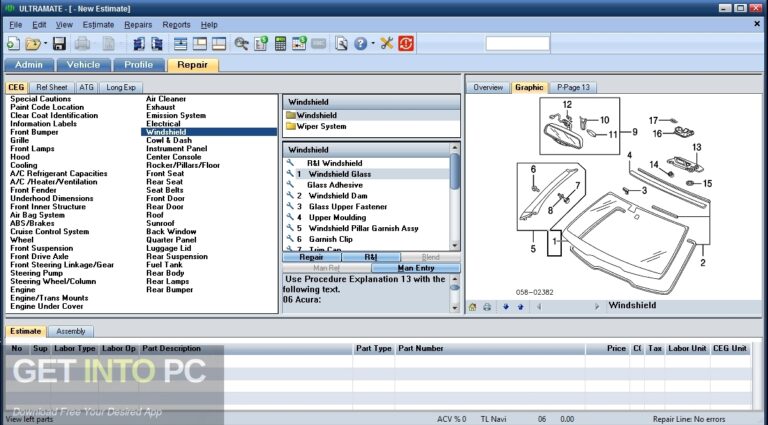768x425 pixels.
Task: Click the R&I operation button
Action: [x=371, y=257]
